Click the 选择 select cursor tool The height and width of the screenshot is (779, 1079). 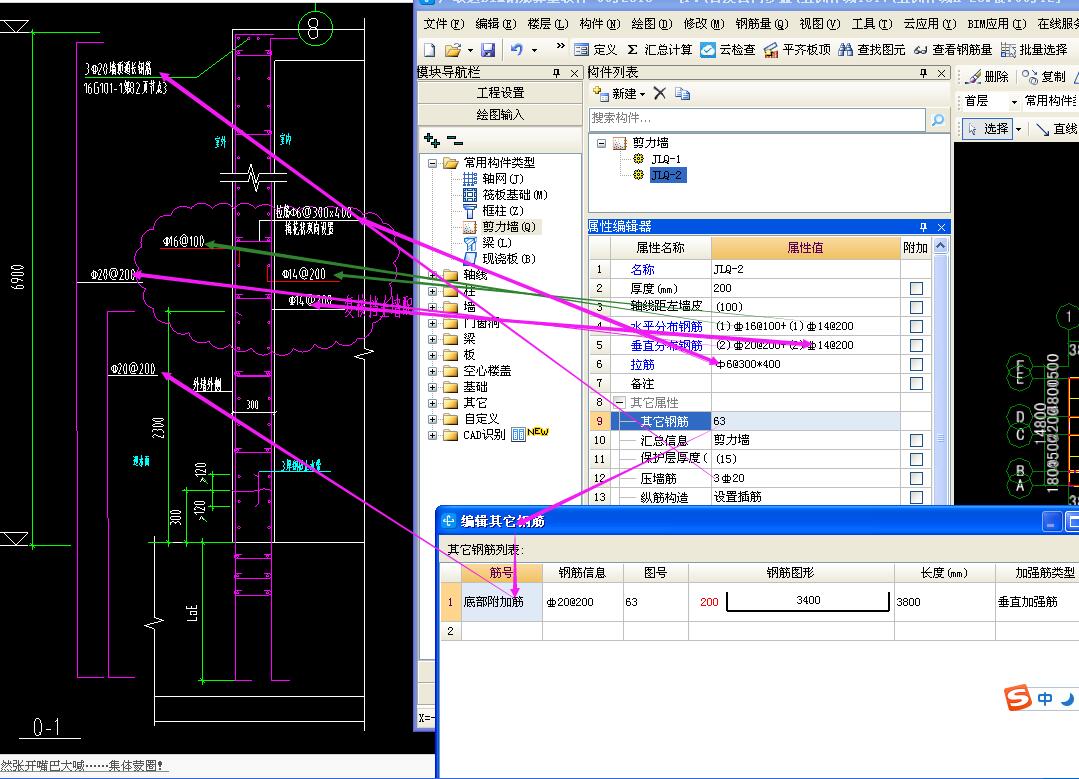[x=987, y=129]
